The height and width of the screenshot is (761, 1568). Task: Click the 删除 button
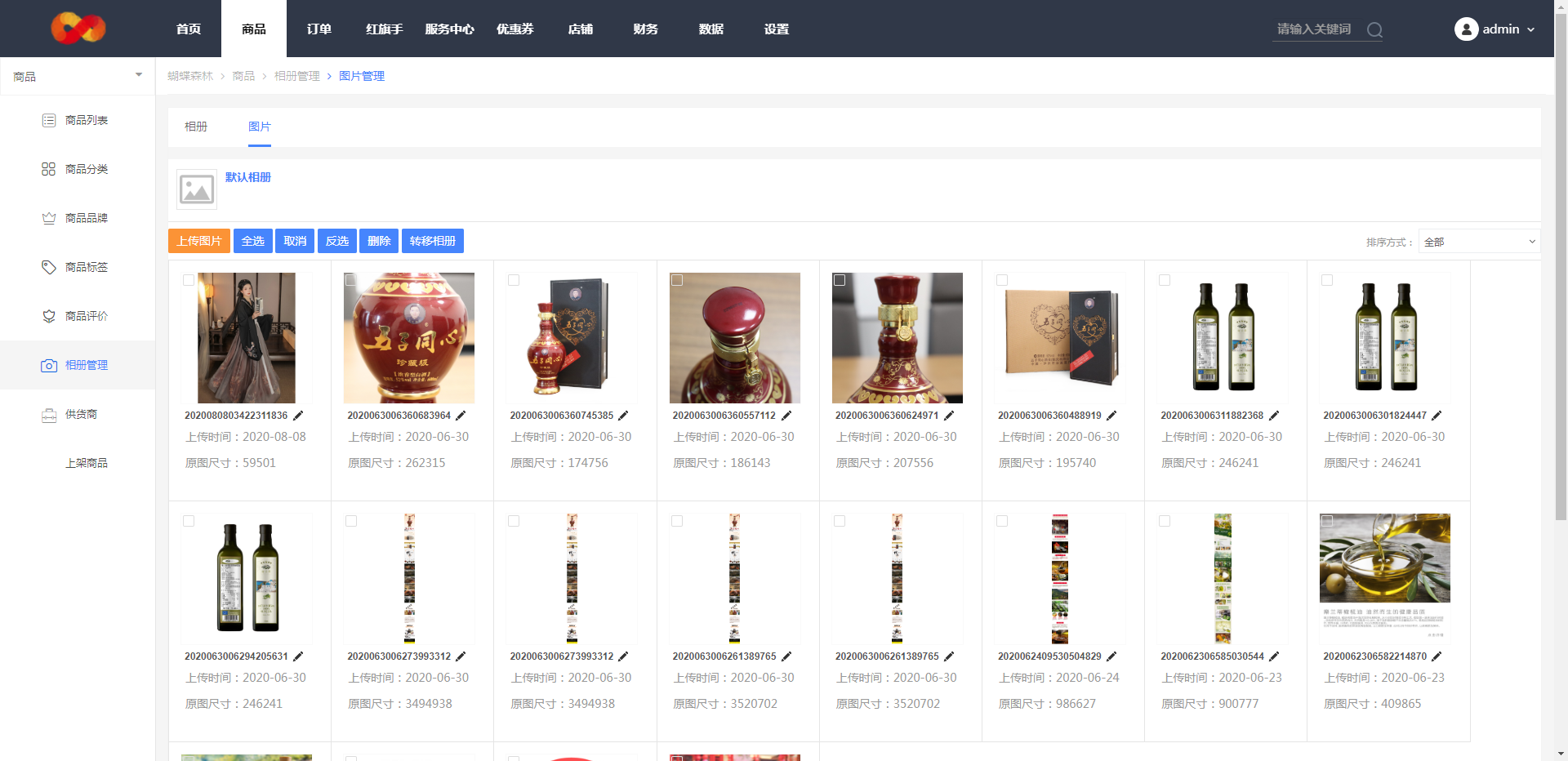tap(379, 241)
